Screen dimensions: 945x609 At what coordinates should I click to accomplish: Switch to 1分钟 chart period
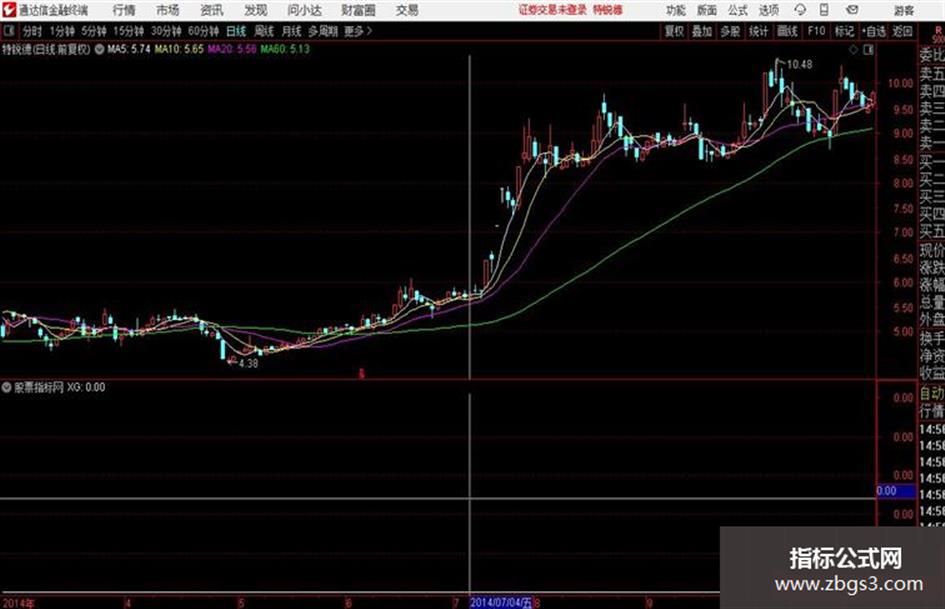(x=61, y=31)
